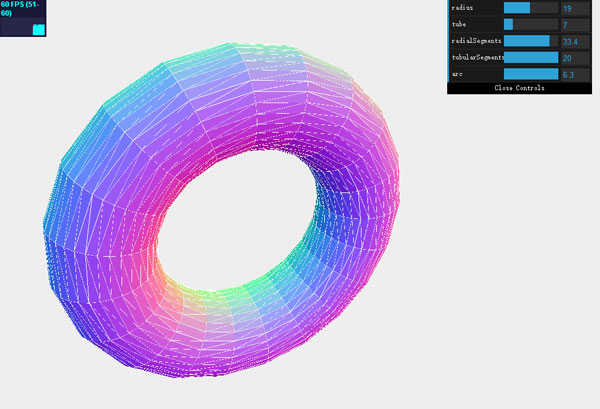Click the FPS stats panel

point(23,18)
